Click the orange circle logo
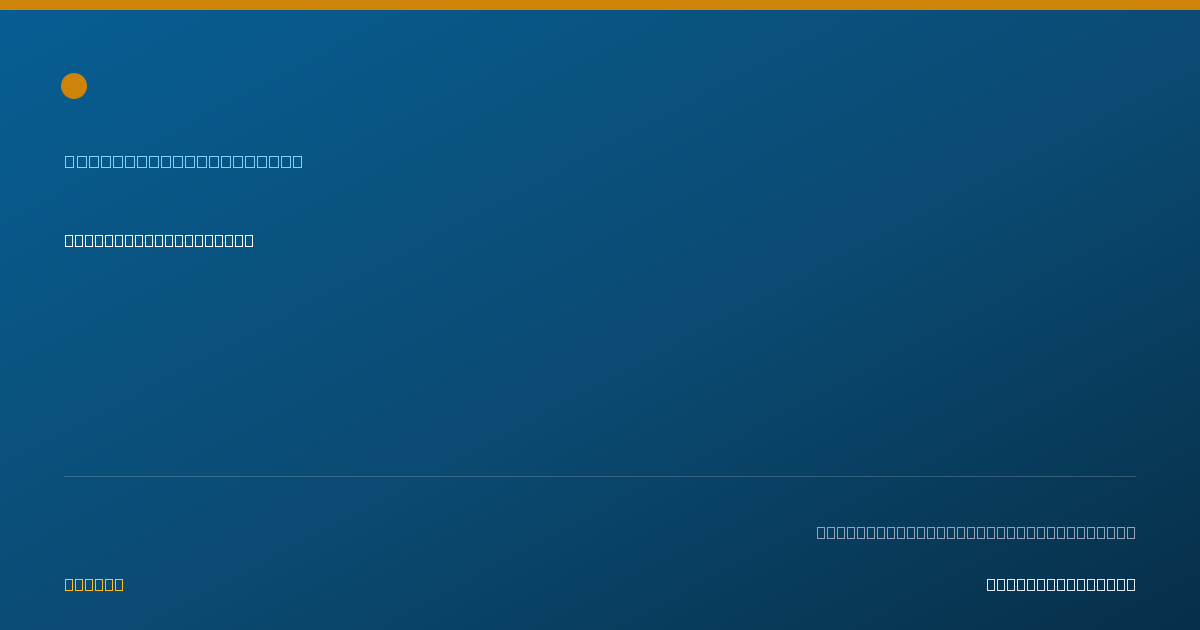The width and height of the screenshot is (1200, 630). click(x=74, y=86)
